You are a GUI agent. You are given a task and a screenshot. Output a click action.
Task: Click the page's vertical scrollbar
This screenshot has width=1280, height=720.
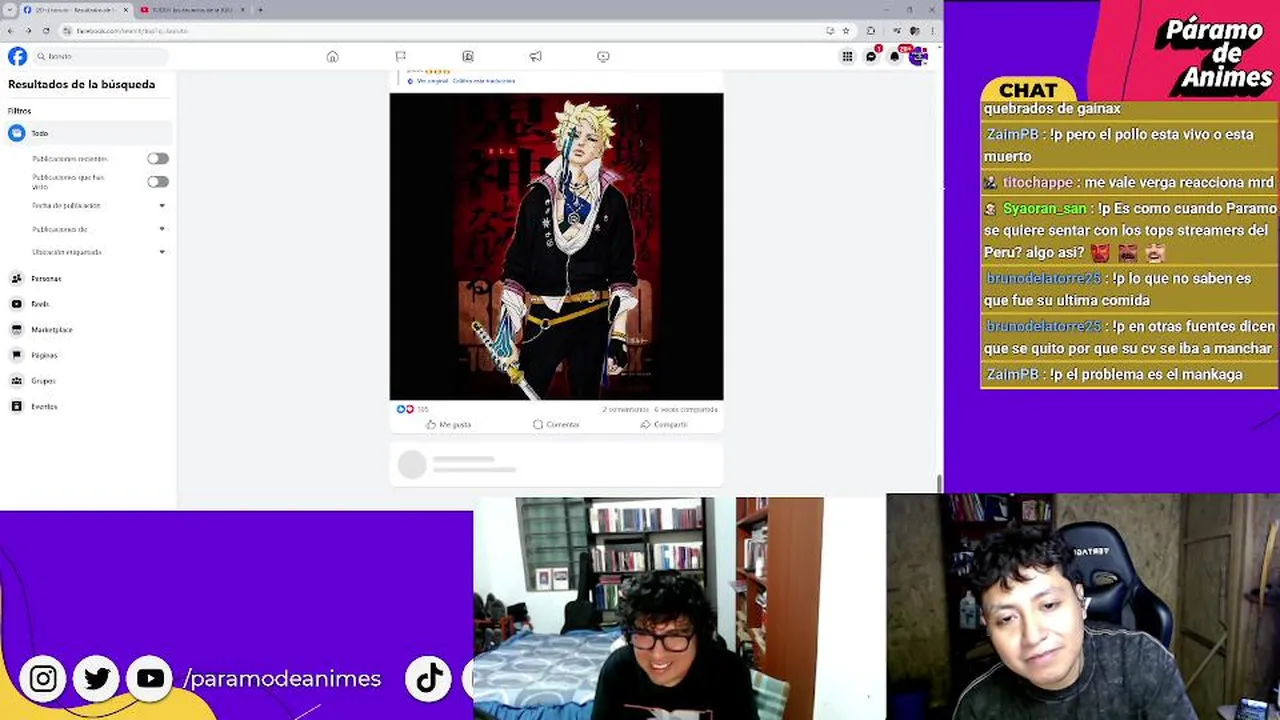pos(939,483)
